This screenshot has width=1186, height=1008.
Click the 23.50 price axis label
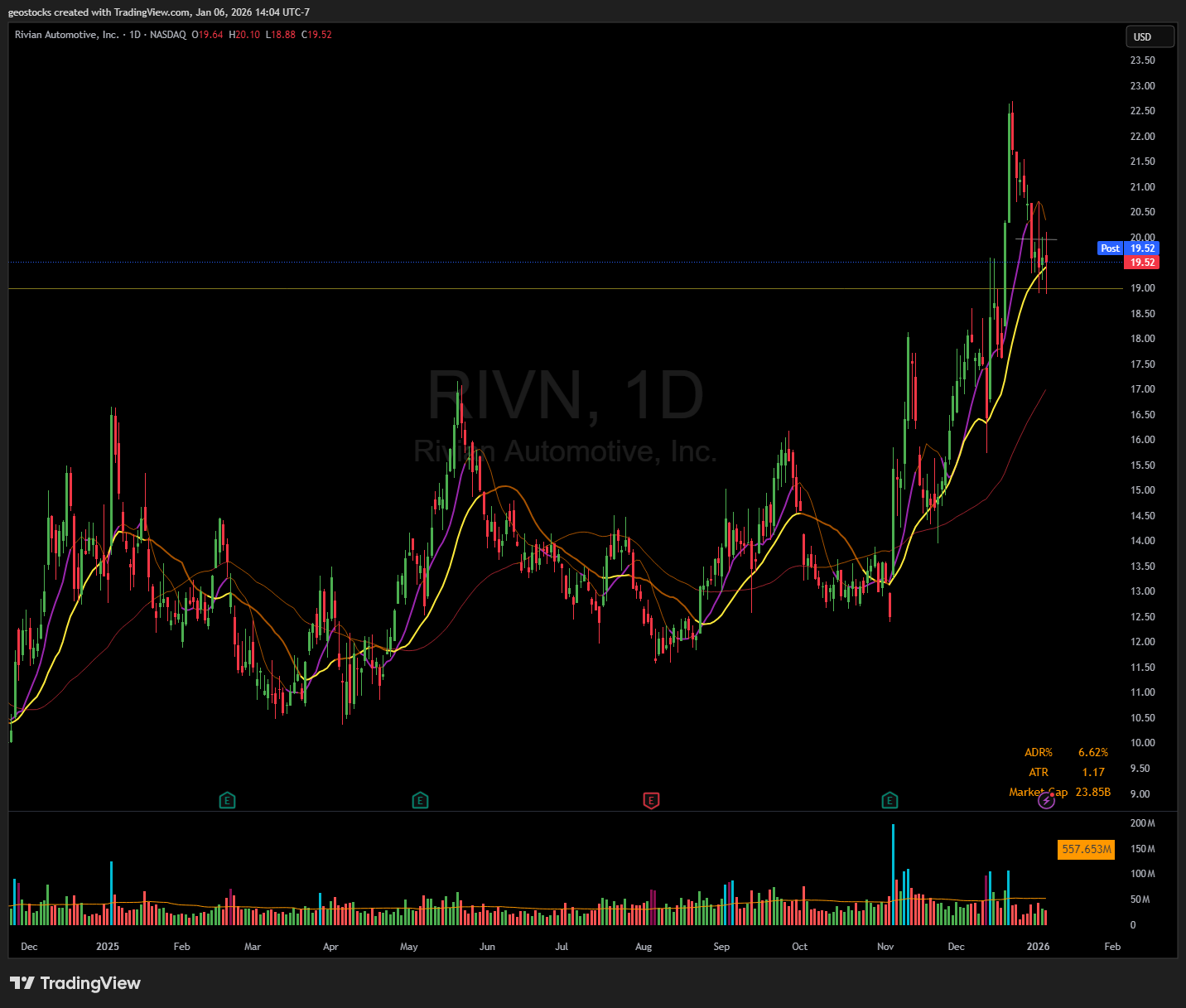[1142, 60]
